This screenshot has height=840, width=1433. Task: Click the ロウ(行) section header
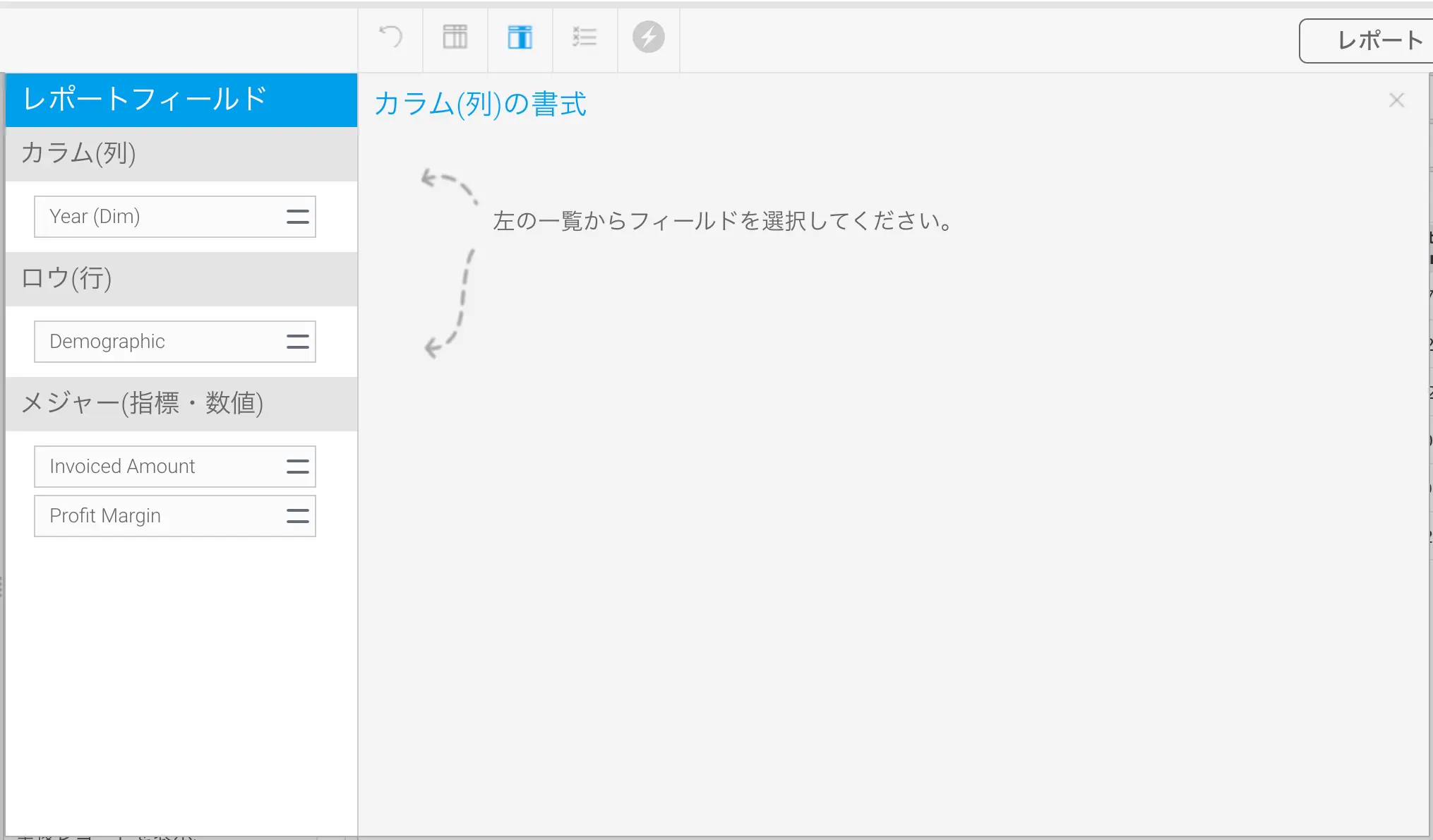[x=181, y=279]
